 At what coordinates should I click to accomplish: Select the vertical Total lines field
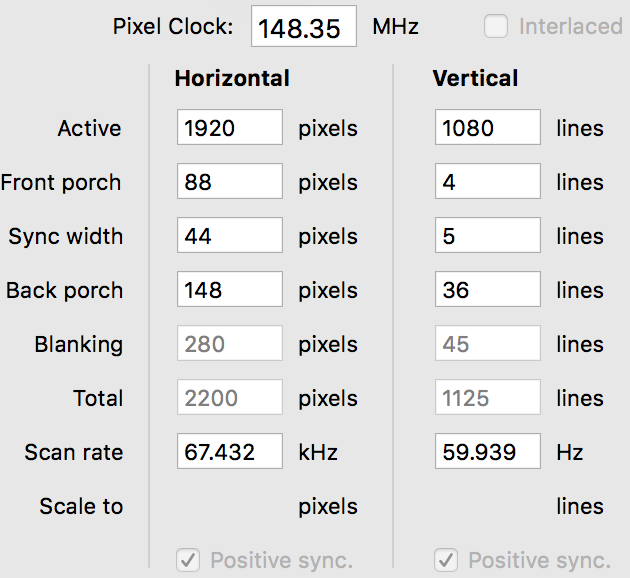point(488,398)
